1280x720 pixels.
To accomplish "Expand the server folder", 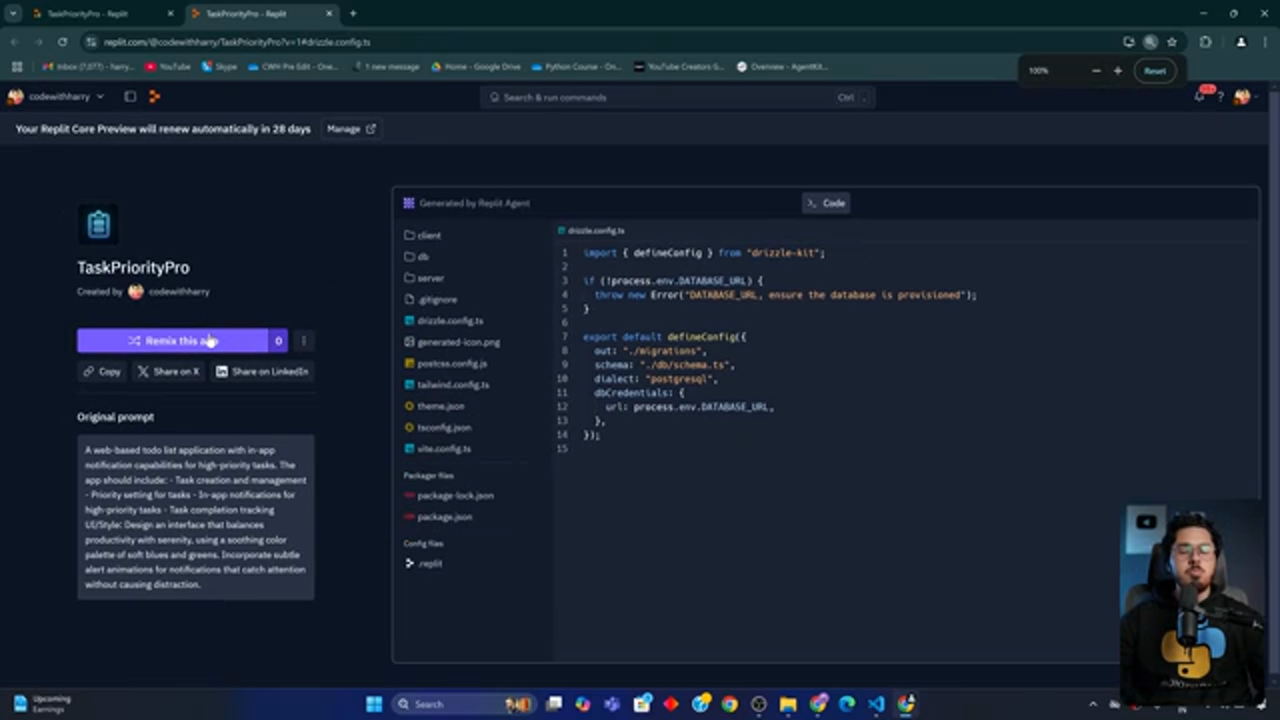I will tap(424, 278).
